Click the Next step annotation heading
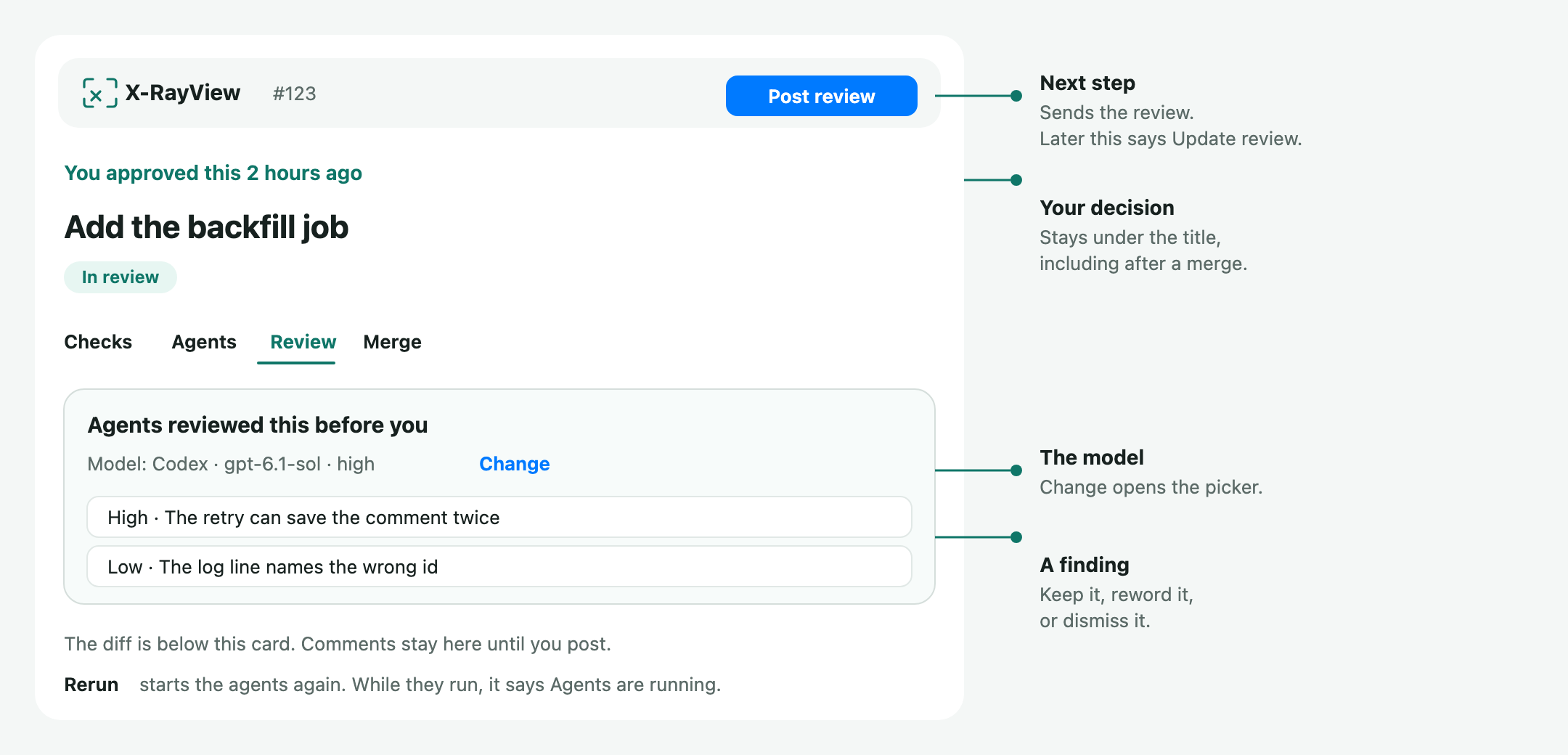1568x755 pixels. click(x=1087, y=83)
